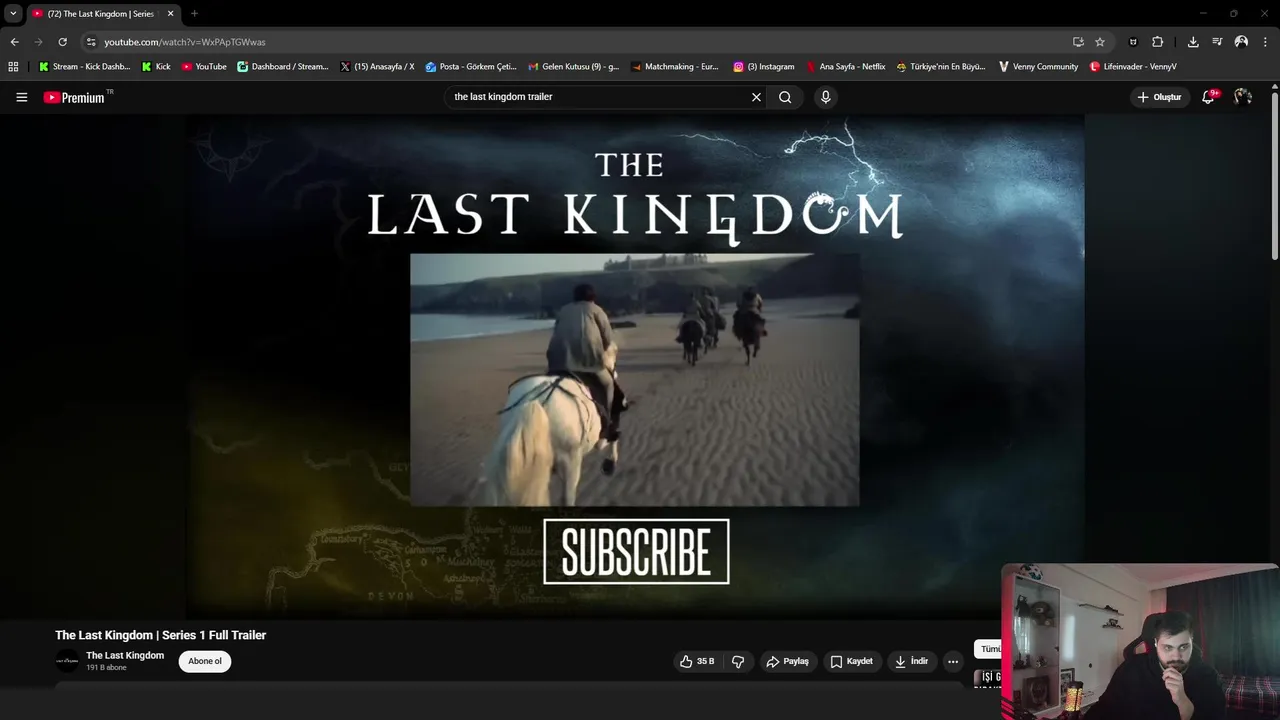Open Türkiye'nin En Büyü bookmark
Viewport: 1280px width, 720px height.
(x=941, y=67)
